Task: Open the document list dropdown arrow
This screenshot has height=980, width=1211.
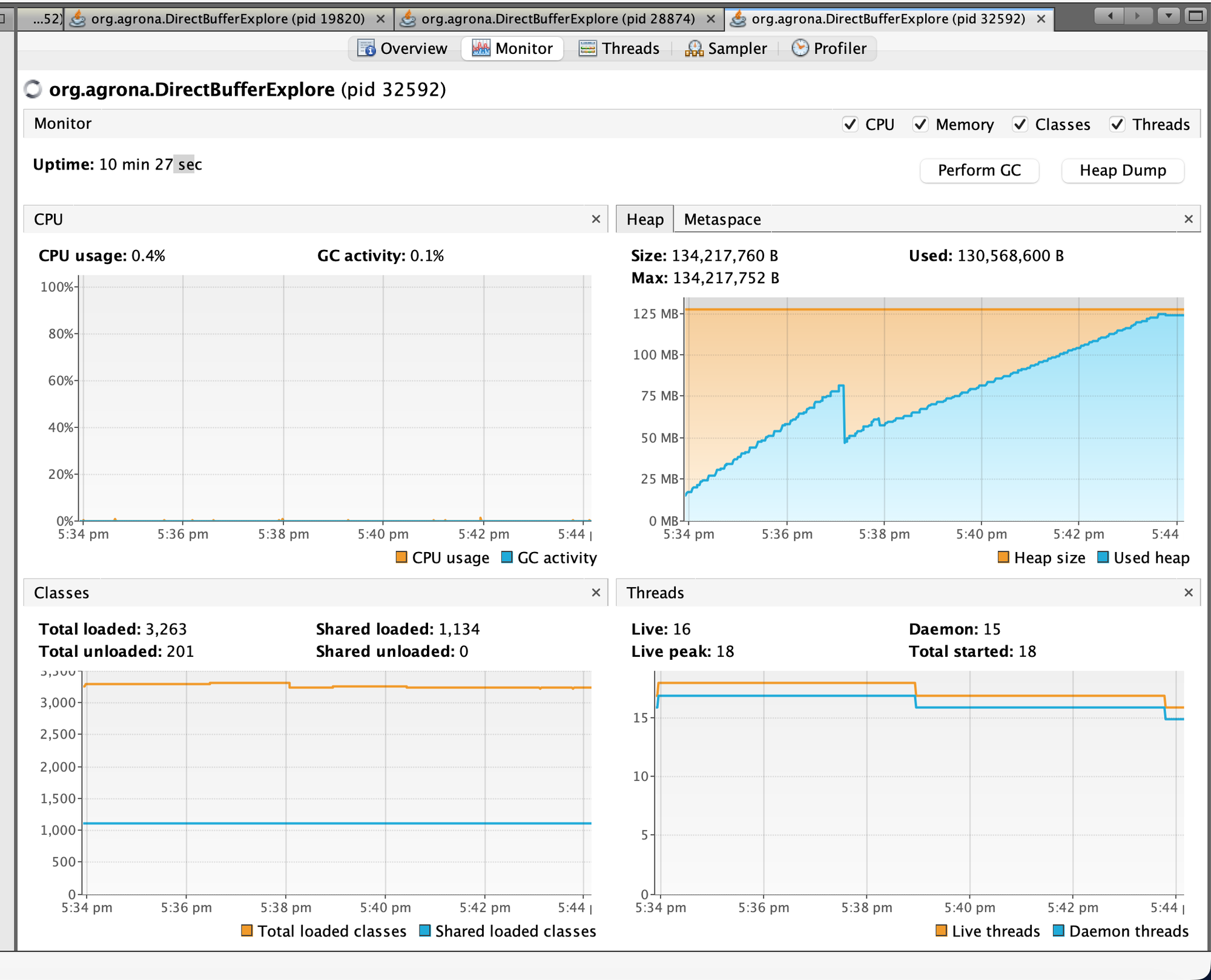Action: point(1169,16)
